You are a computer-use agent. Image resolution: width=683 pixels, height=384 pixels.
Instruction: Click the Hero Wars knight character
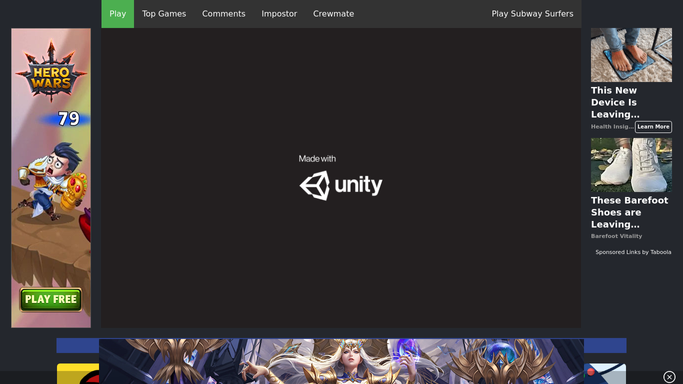tap(52, 181)
